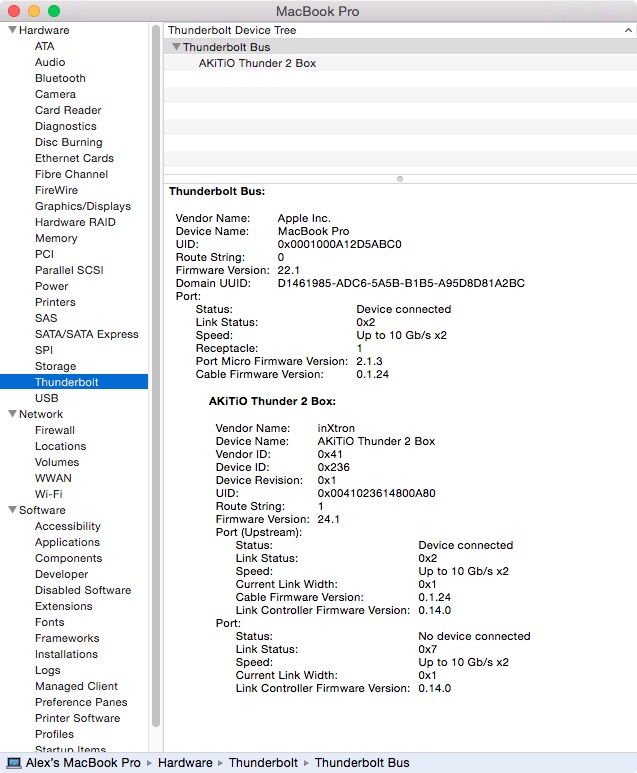Select PCI in the sidebar
Image resolution: width=637 pixels, height=773 pixels.
pyautogui.click(x=44, y=254)
